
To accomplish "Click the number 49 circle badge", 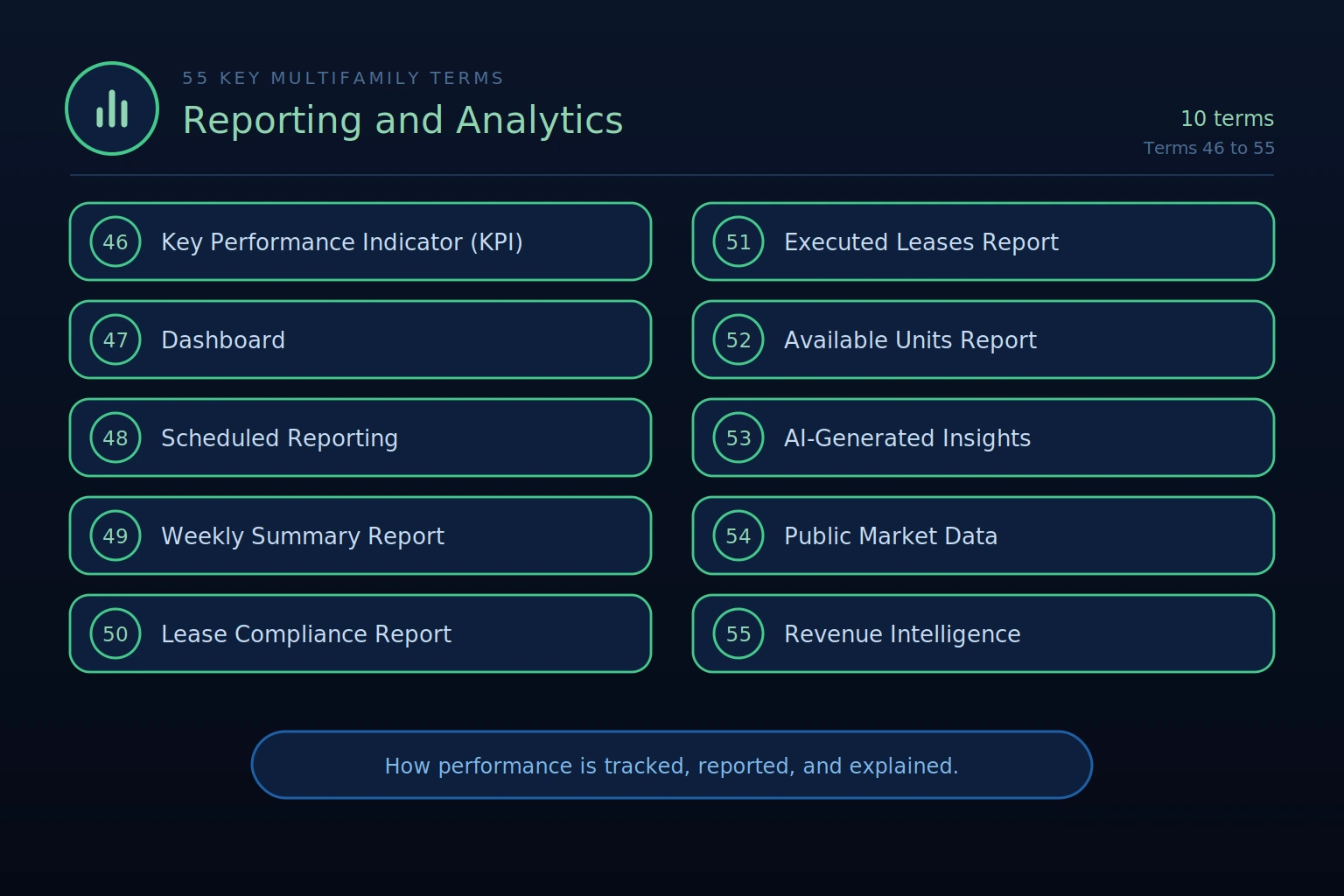I will 115,535.
